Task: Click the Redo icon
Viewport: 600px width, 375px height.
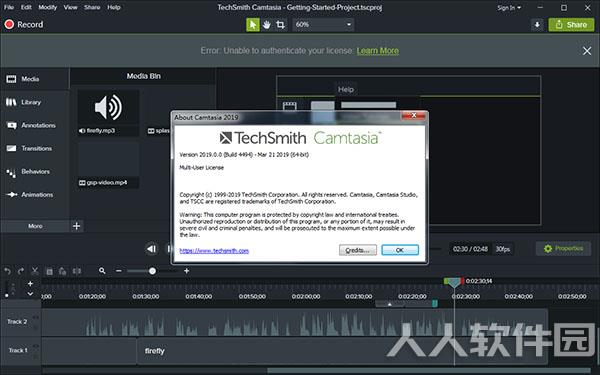Action: pyautogui.click(x=21, y=271)
